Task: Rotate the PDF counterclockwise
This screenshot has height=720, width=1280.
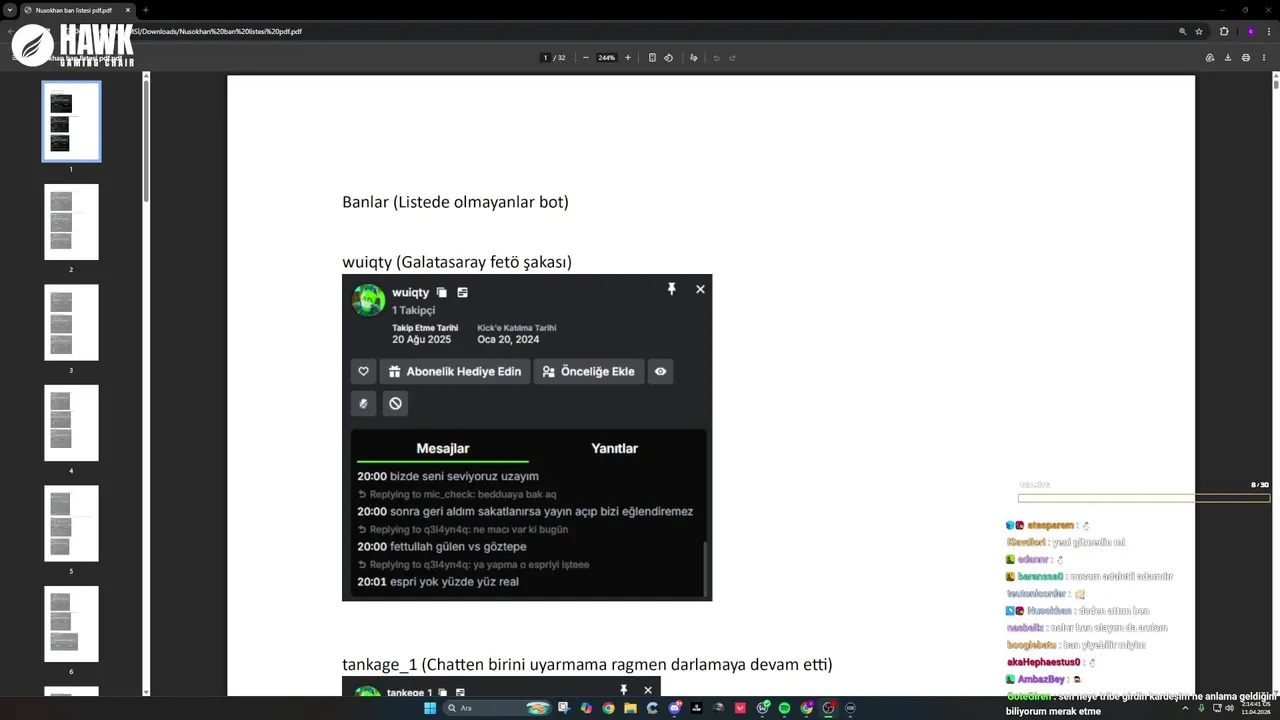Action: pos(668,58)
